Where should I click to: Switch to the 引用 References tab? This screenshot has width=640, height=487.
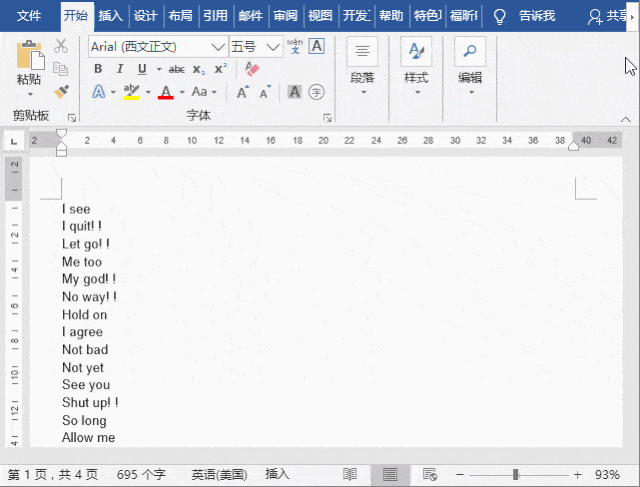(216, 16)
